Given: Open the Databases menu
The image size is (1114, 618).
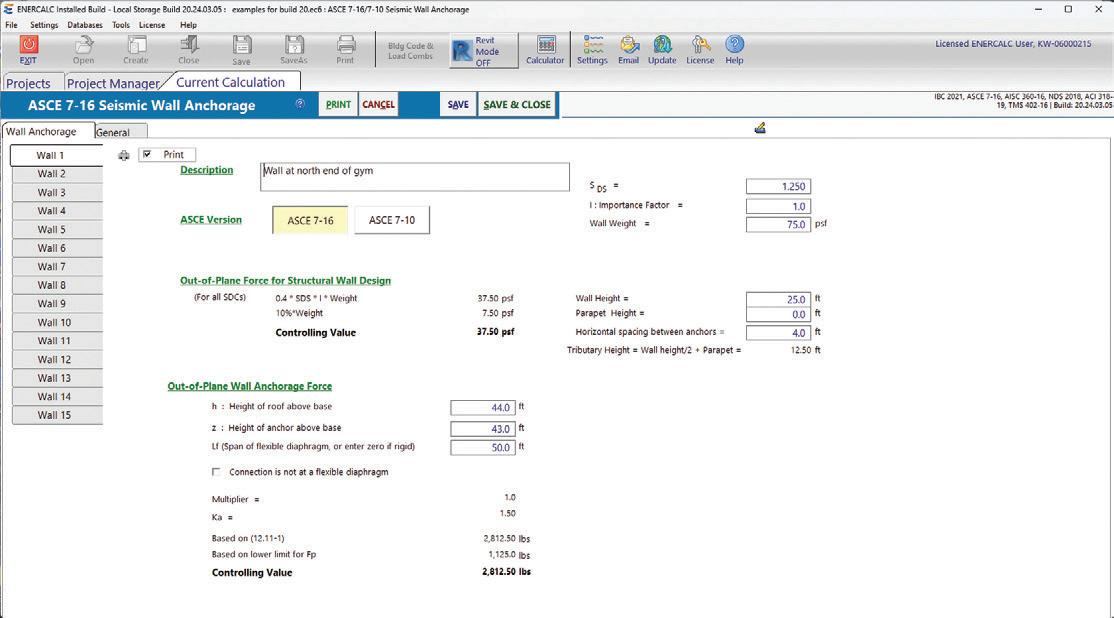Looking at the screenshot, I should pyautogui.click(x=85, y=25).
